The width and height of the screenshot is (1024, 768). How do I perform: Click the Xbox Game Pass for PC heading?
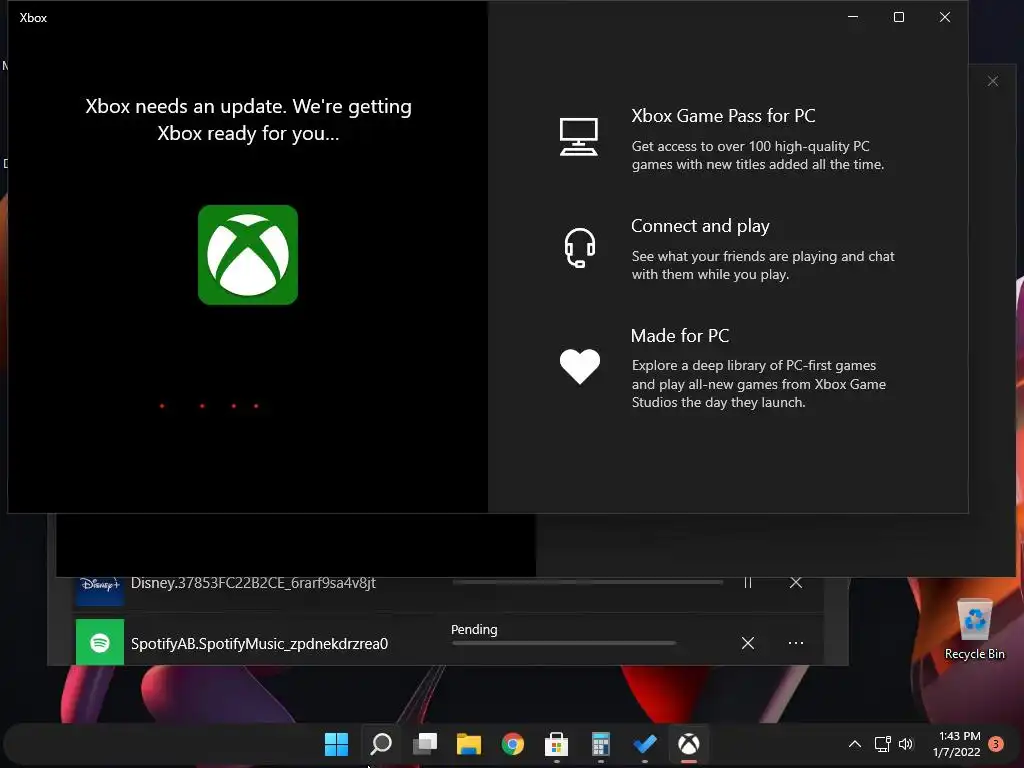coord(723,116)
